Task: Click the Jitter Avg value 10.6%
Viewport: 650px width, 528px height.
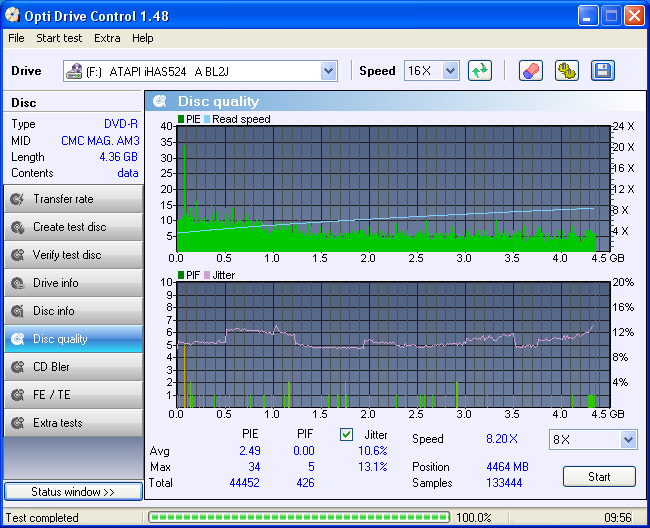Action: click(372, 451)
